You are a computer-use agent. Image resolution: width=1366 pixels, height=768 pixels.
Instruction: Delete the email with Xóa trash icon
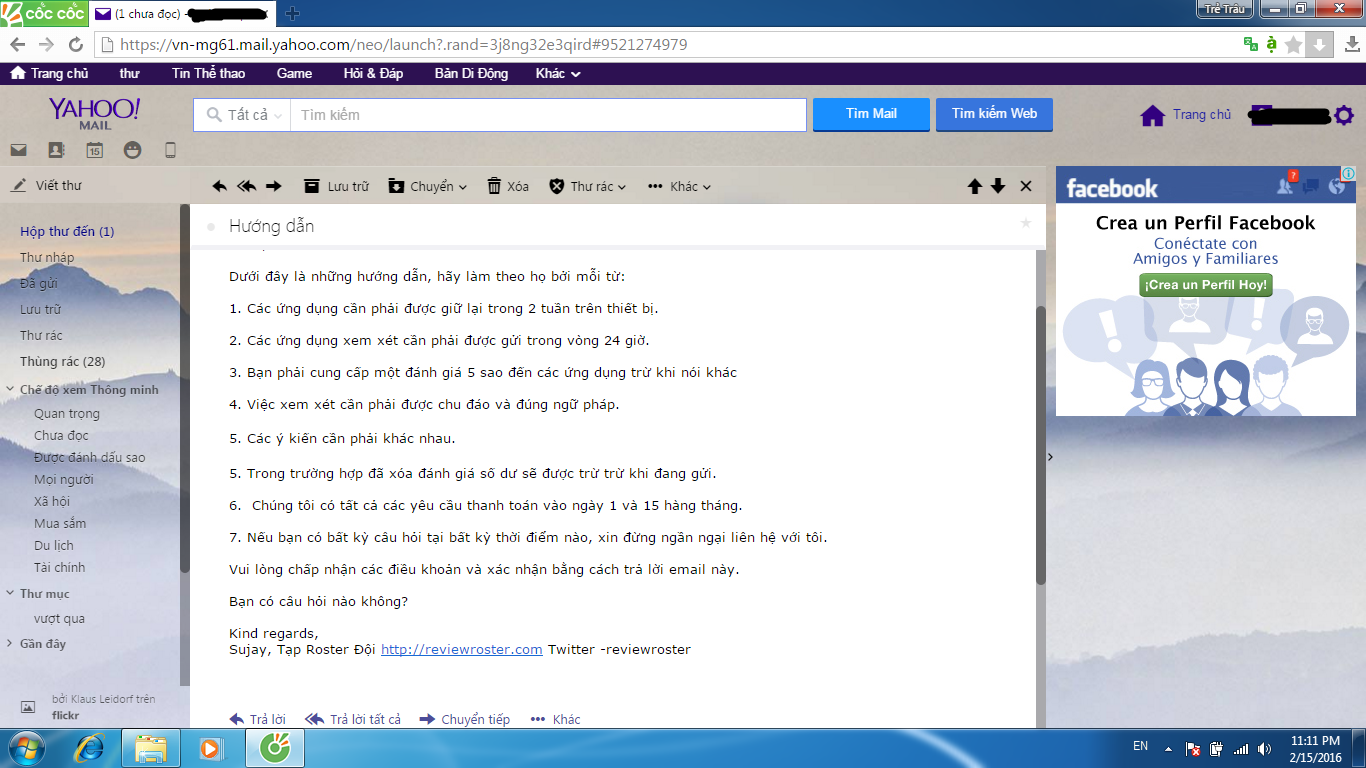(x=508, y=186)
